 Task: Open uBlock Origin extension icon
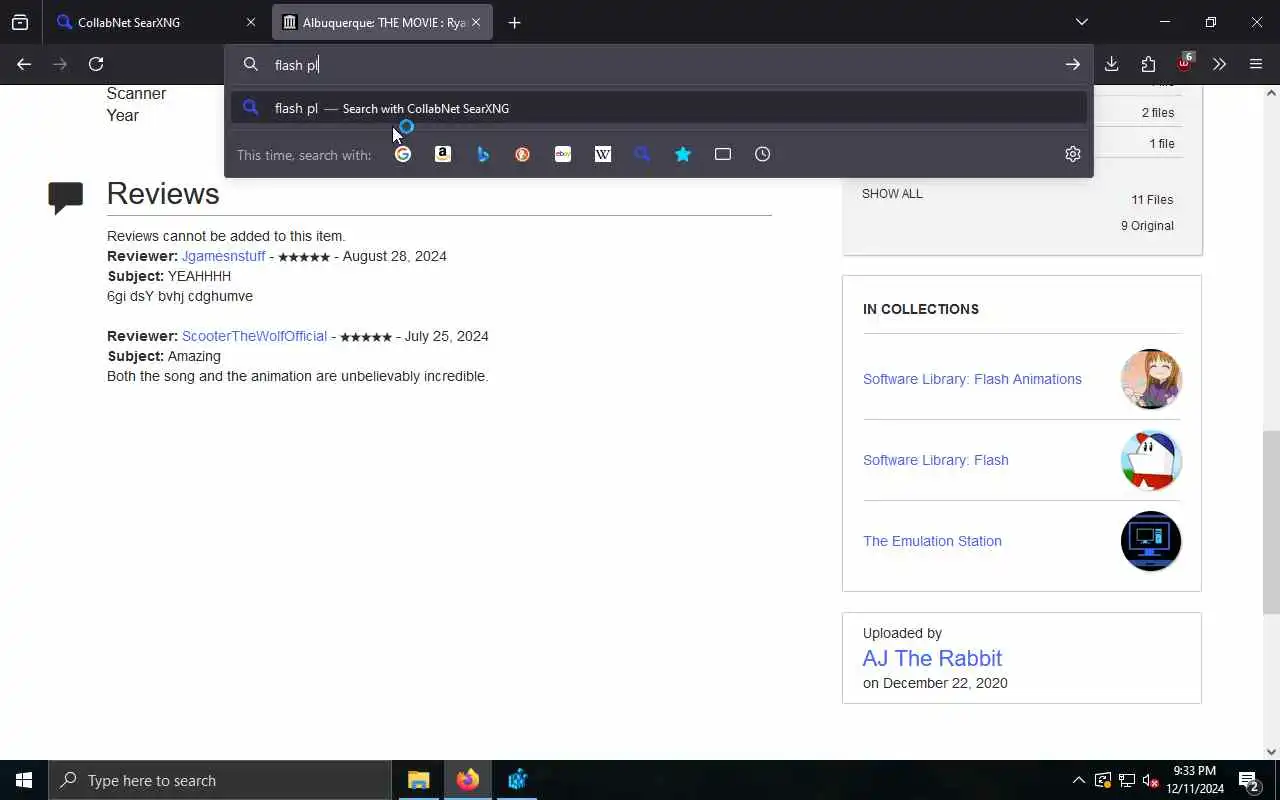pos(1185,63)
